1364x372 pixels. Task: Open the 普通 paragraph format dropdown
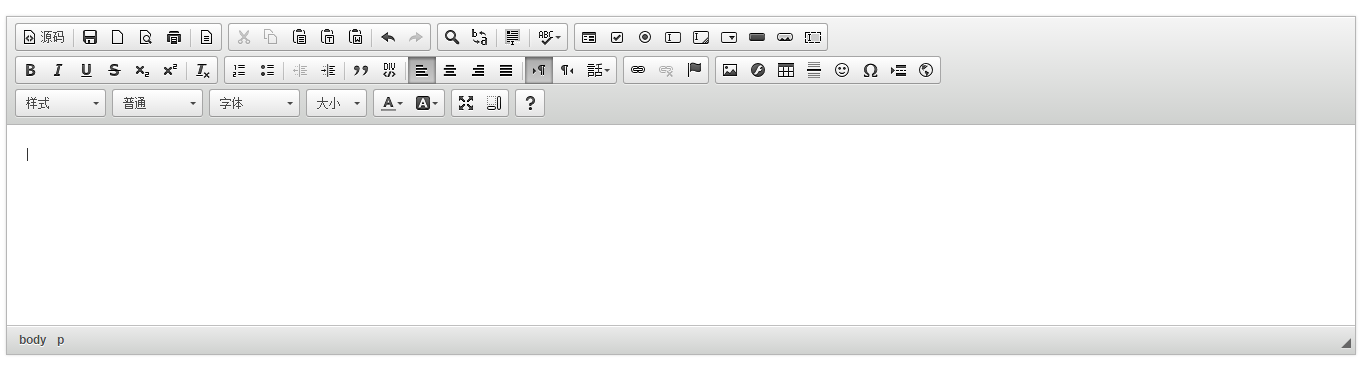click(158, 103)
